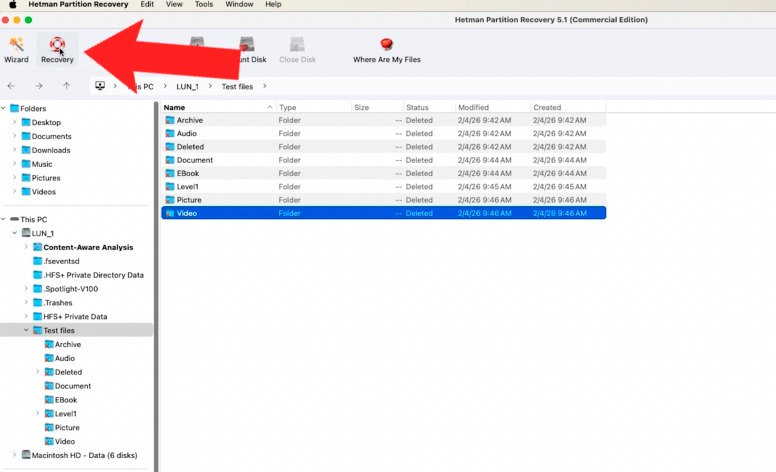776x472 pixels.
Task: Go up one folder level
Action: click(66, 86)
